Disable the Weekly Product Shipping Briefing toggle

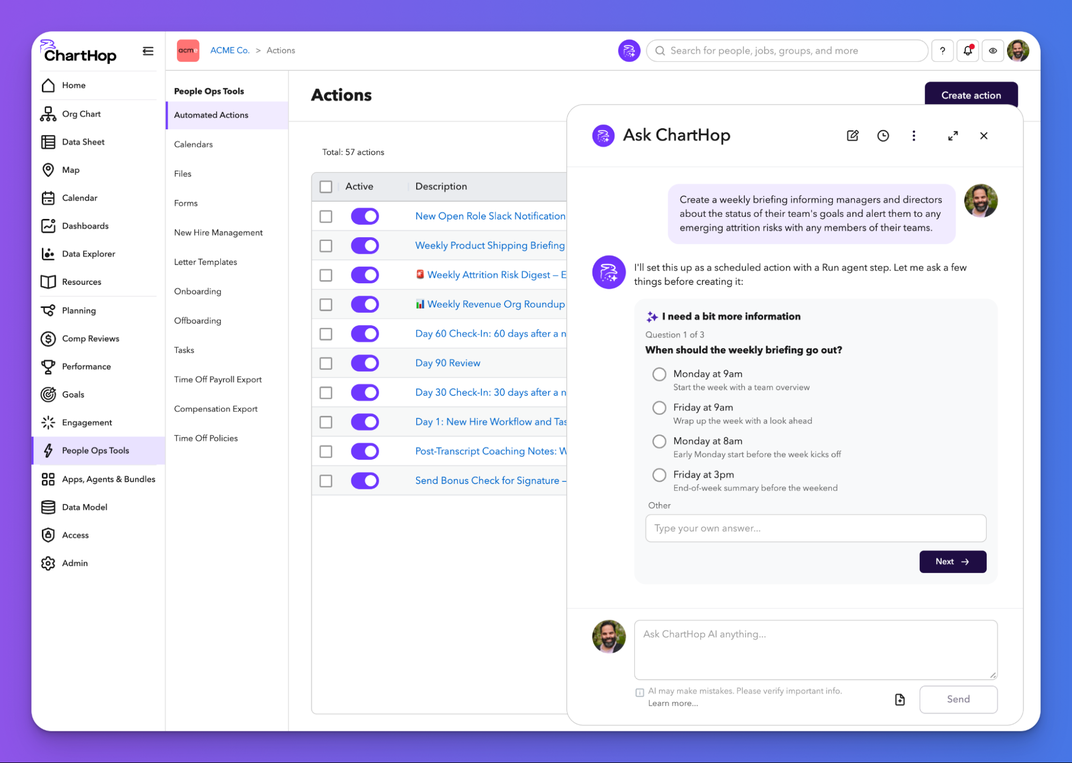[365, 246]
